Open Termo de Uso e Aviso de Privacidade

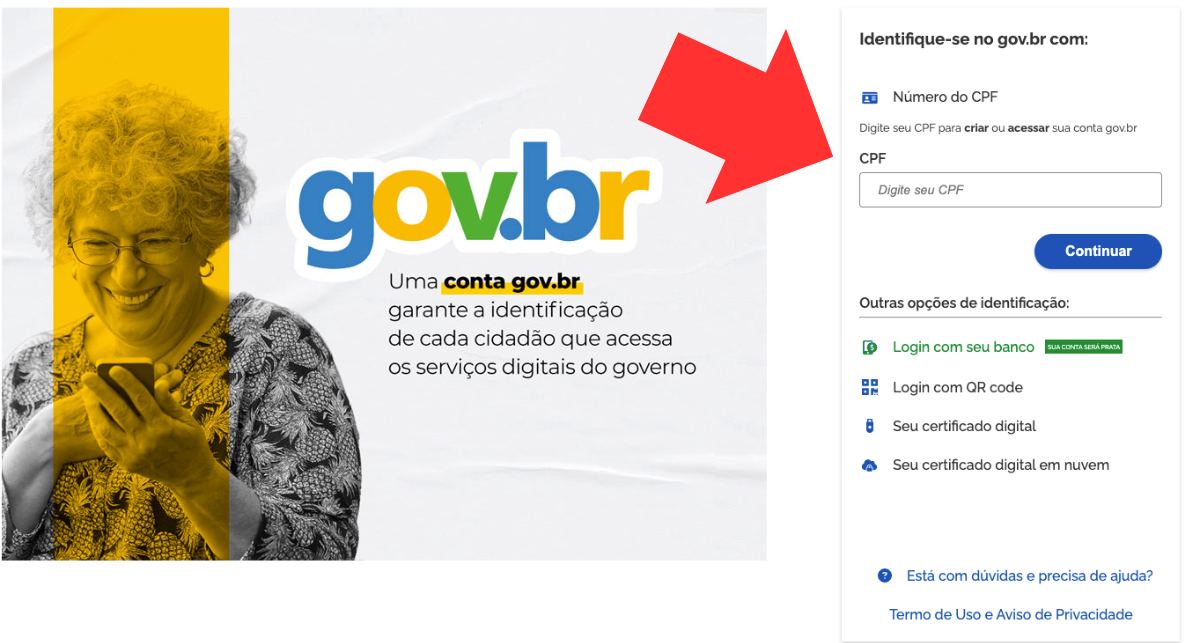click(x=1011, y=614)
